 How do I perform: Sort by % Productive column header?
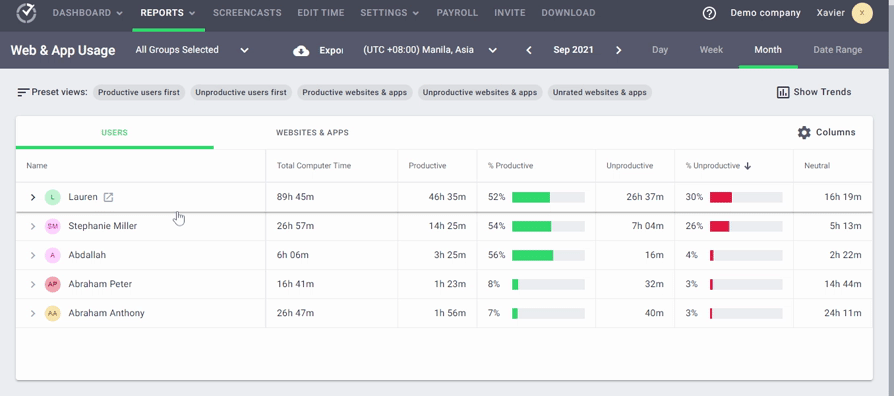pyautogui.click(x=510, y=166)
